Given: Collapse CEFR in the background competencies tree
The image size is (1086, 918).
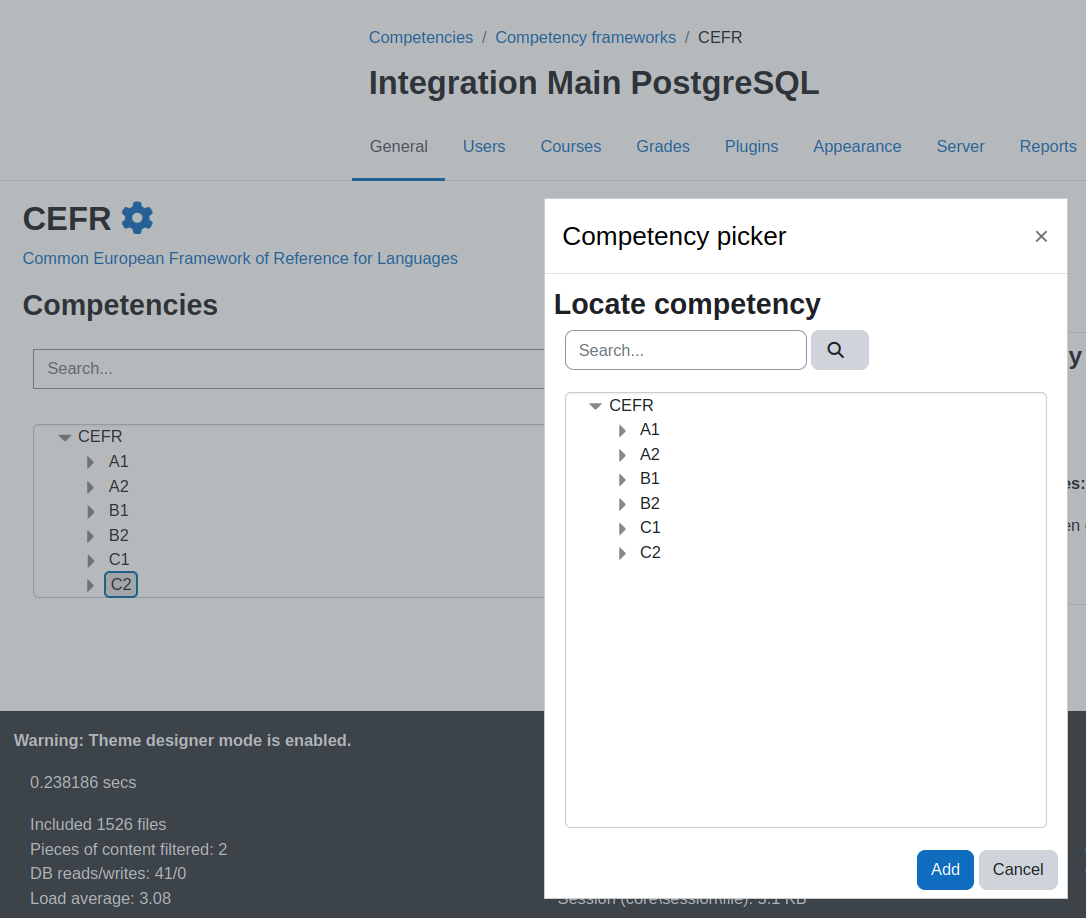Looking at the screenshot, I should coord(65,437).
